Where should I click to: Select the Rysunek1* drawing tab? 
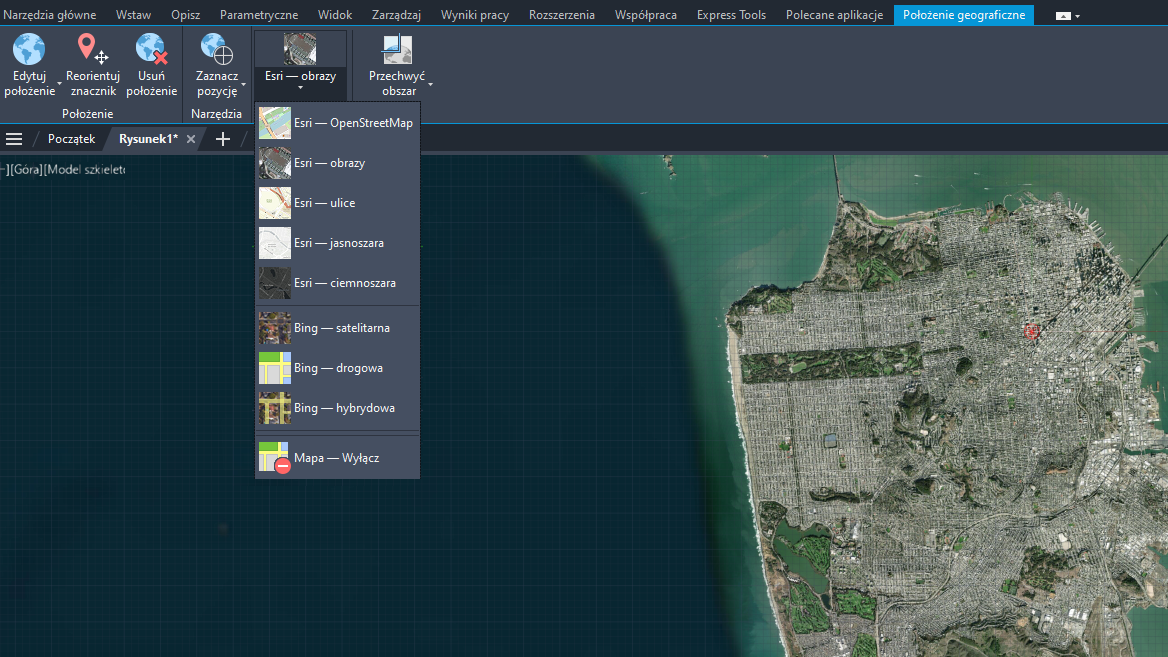[x=148, y=139]
